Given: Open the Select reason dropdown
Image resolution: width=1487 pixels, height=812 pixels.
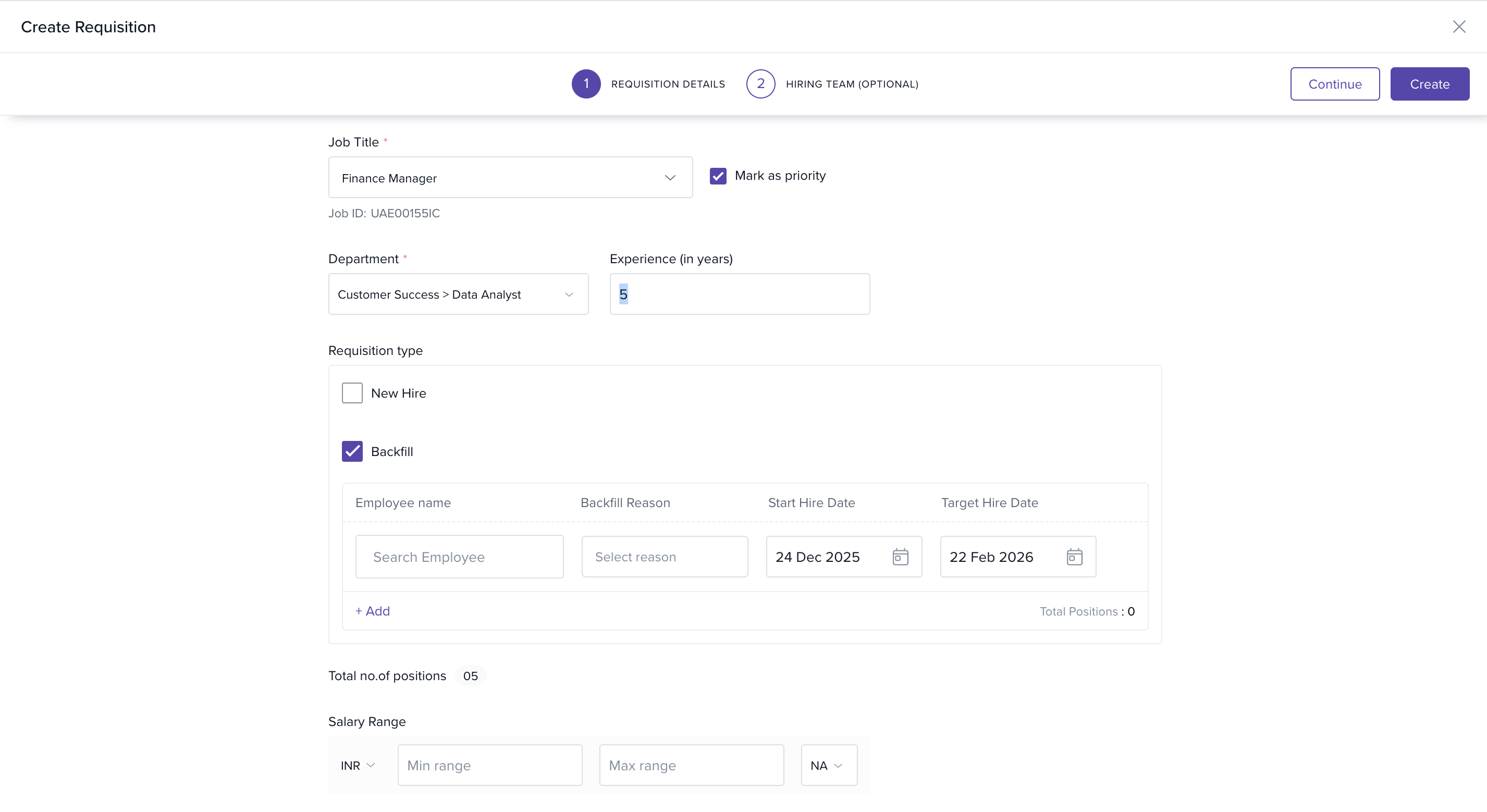Looking at the screenshot, I should [665, 556].
